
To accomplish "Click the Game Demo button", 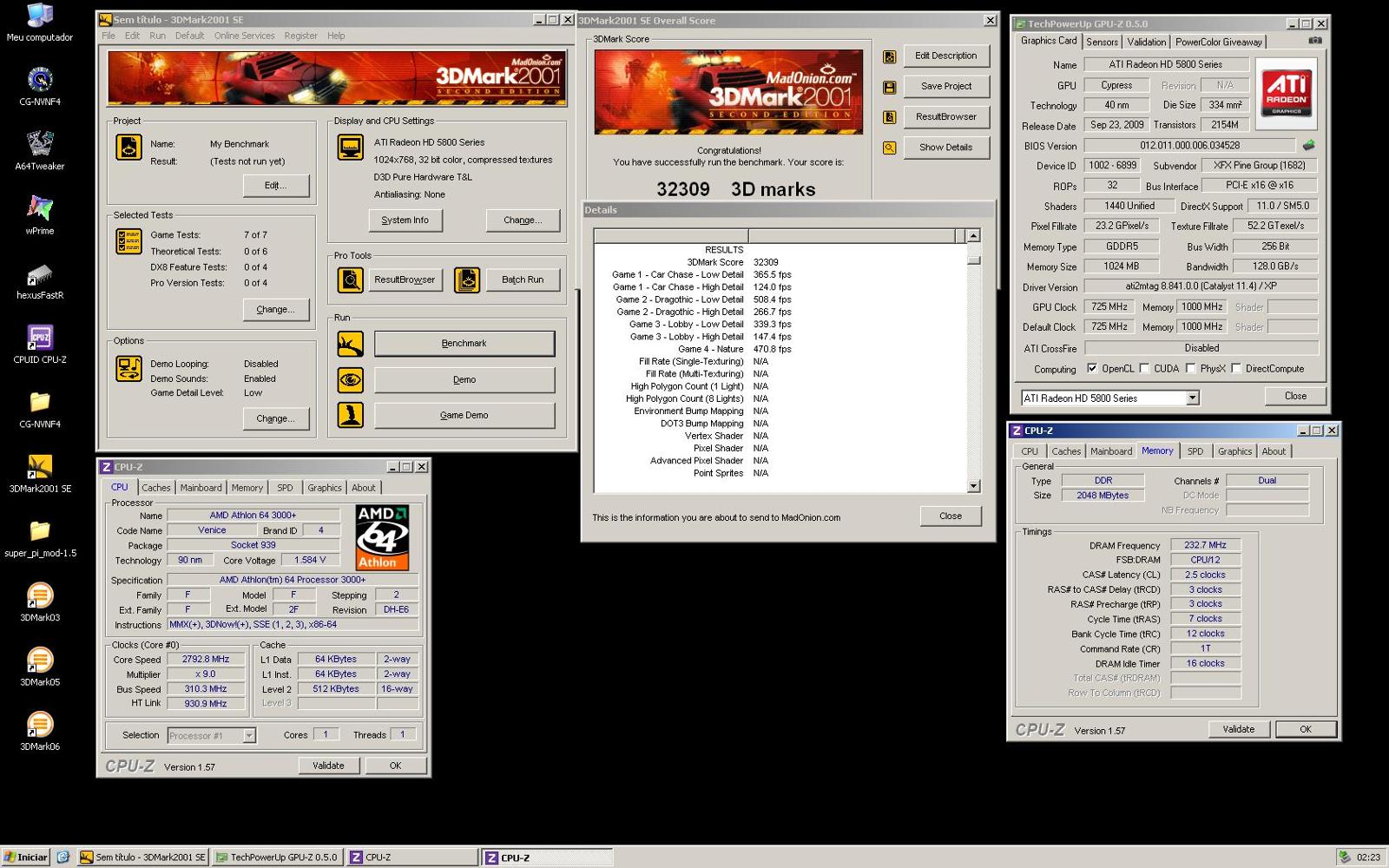I will tap(464, 415).
